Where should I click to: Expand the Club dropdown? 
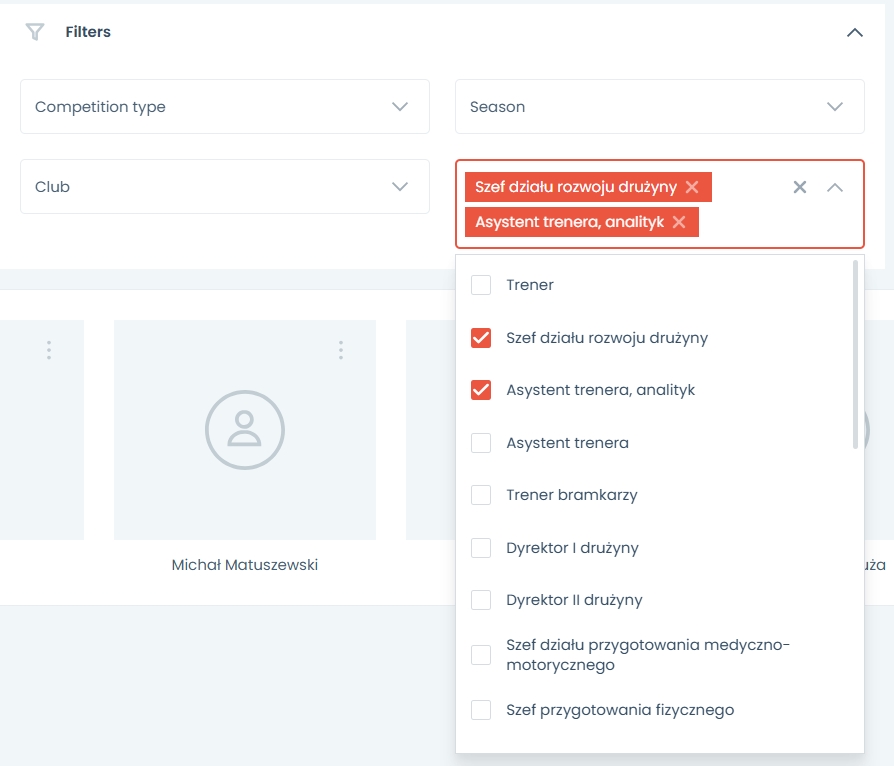(x=225, y=187)
